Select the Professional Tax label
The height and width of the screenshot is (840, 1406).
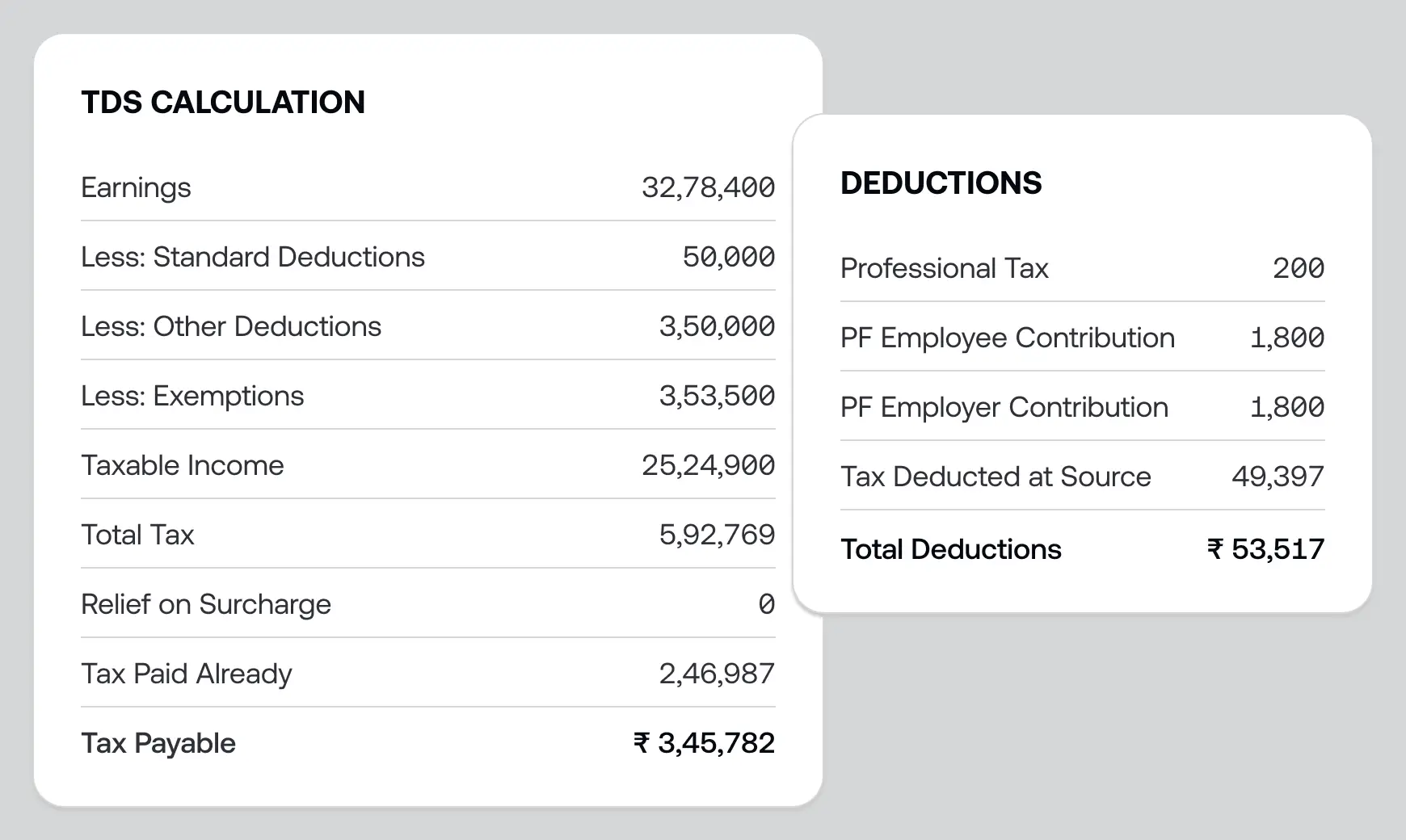click(x=944, y=268)
